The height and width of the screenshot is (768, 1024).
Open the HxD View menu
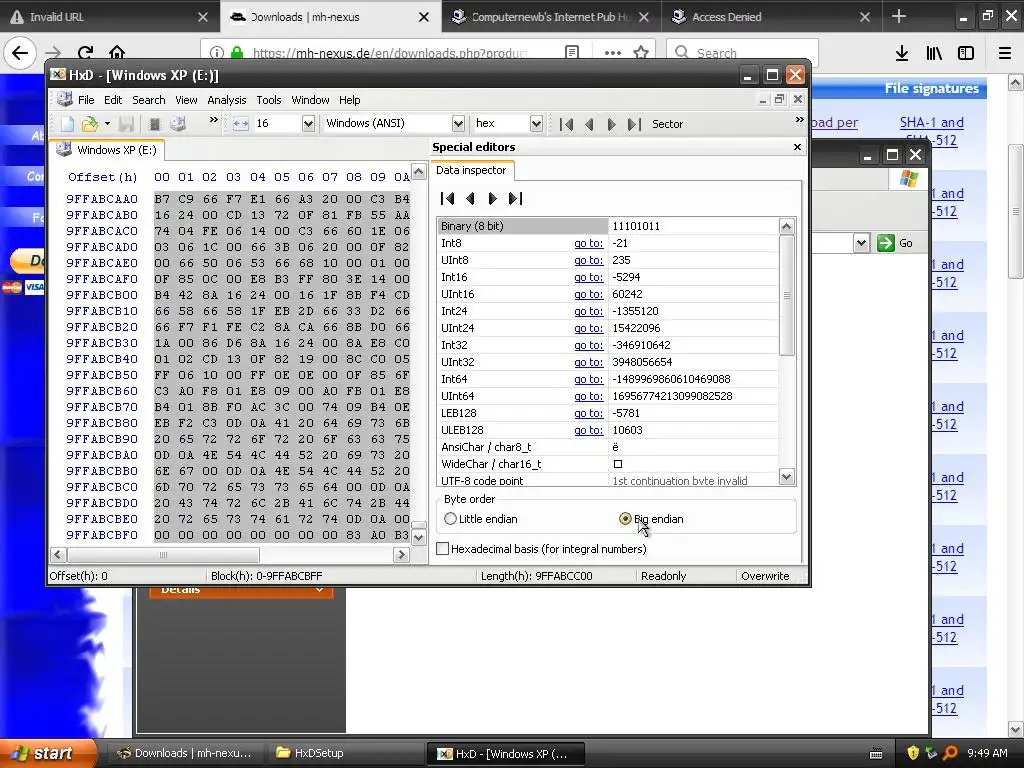click(x=186, y=100)
